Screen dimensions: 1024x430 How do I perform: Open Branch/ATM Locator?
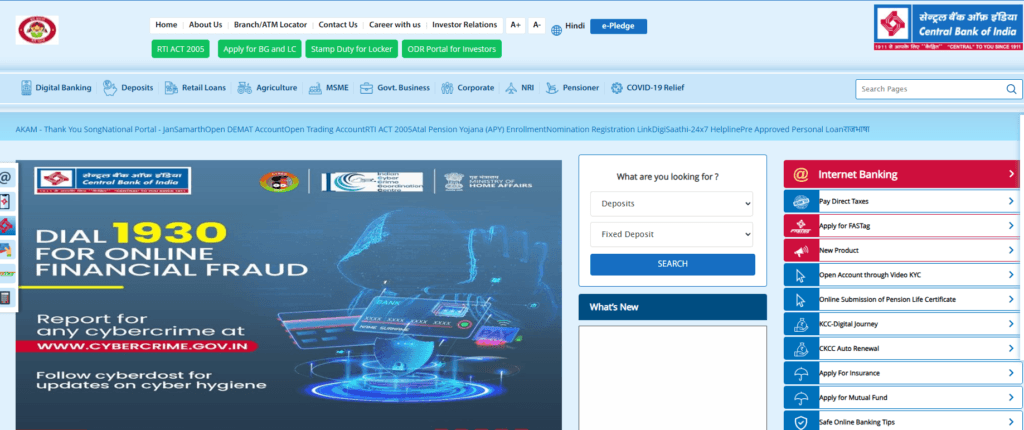pos(270,25)
